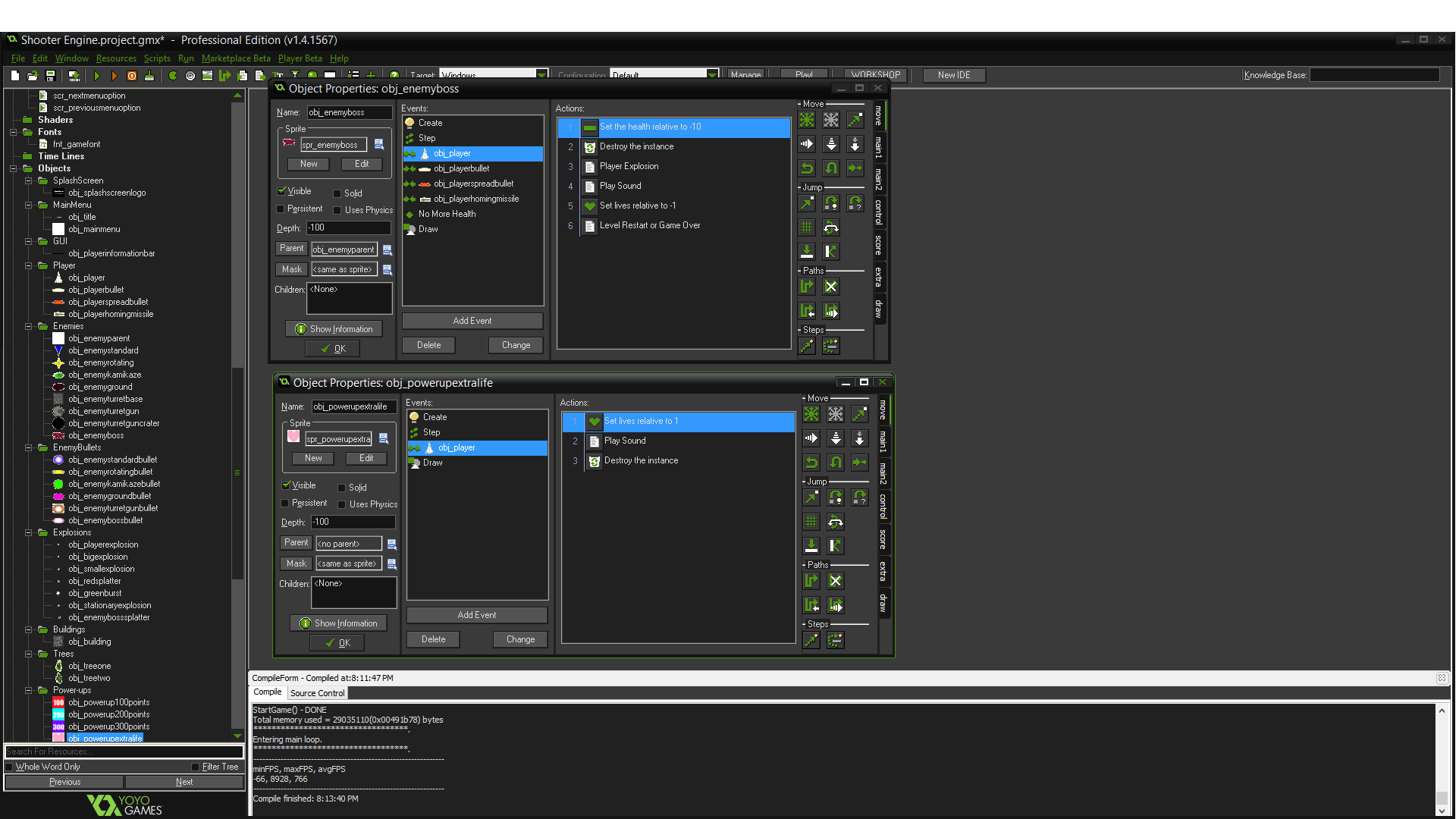1456x819 pixels.
Task: Collapse the Enemies folder in resource tree
Action: pyautogui.click(x=29, y=326)
